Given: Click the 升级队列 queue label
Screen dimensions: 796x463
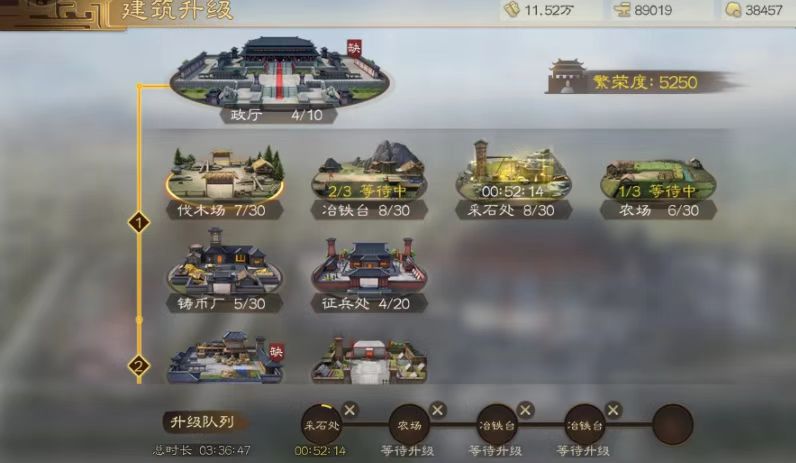Looking at the screenshot, I should (x=203, y=422).
